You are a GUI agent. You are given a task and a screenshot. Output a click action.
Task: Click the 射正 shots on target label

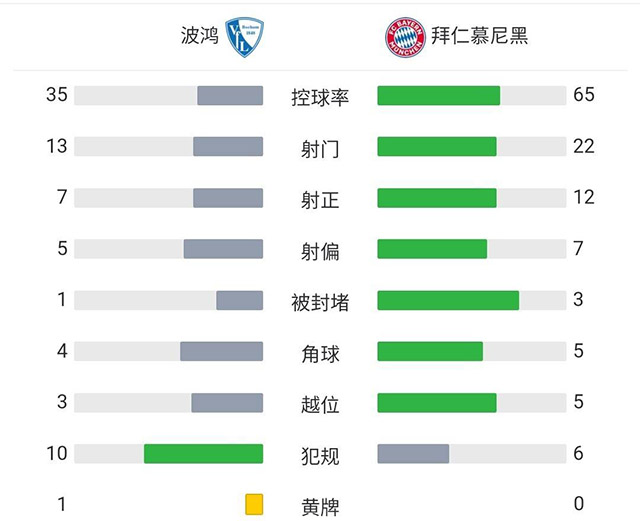tap(320, 200)
